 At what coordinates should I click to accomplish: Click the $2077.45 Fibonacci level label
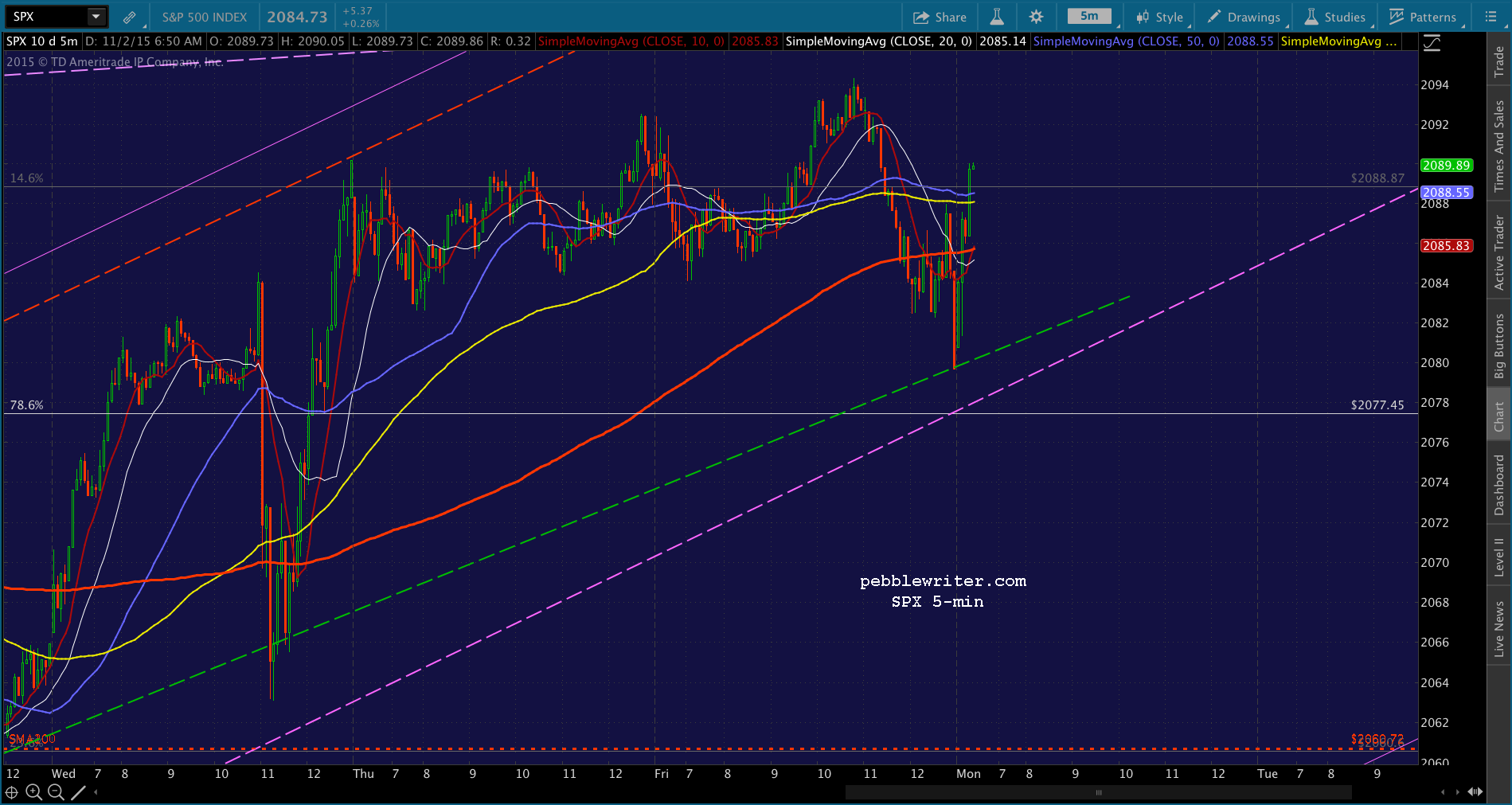[x=1377, y=405]
